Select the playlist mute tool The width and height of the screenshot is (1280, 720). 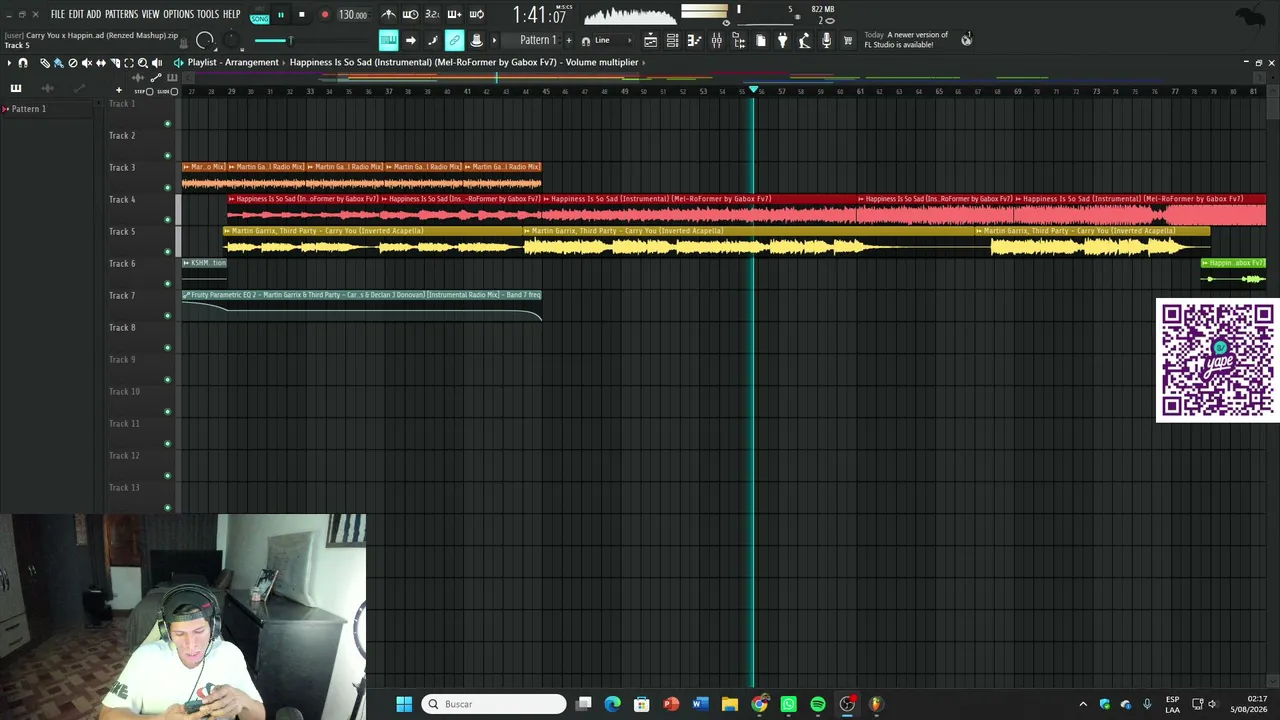86,63
